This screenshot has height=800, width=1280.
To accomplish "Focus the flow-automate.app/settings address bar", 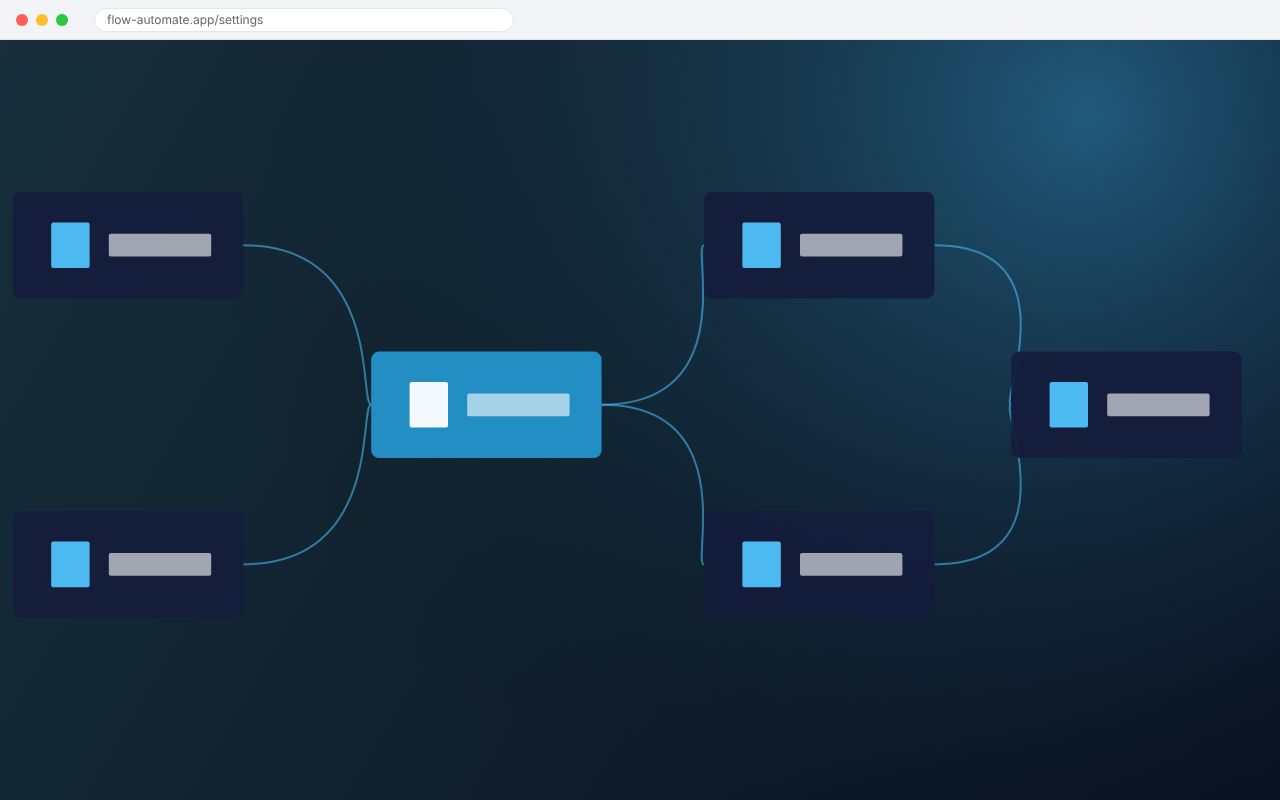I will click(304, 20).
